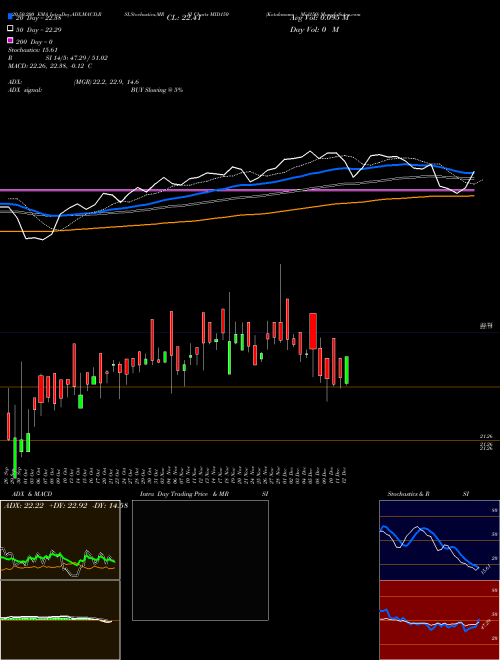Select the "20 Day - 22.38" legend text
The width and height of the screenshot is (500, 660).
click(39, 18)
